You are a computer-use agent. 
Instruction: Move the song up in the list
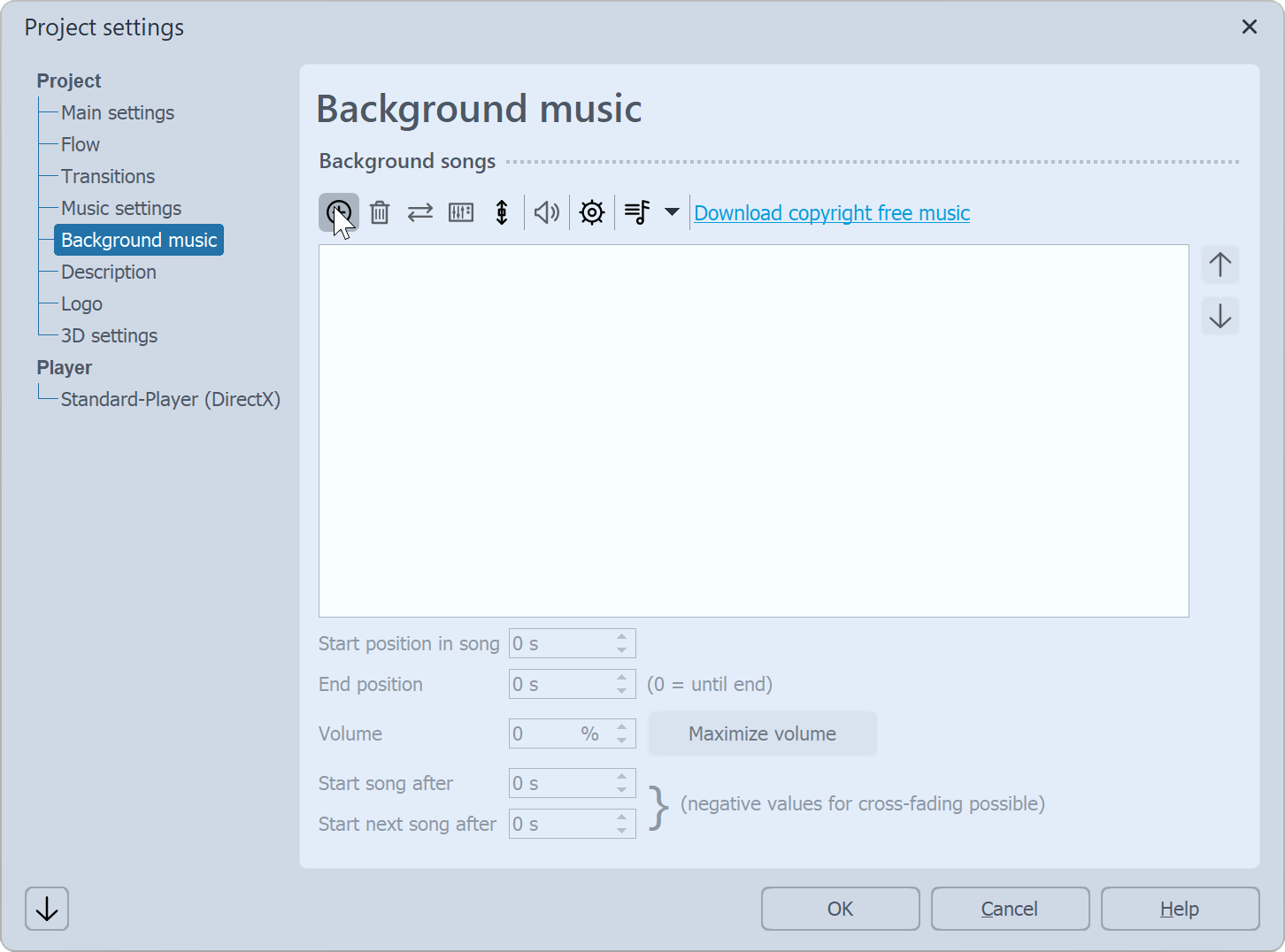[1220, 264]
